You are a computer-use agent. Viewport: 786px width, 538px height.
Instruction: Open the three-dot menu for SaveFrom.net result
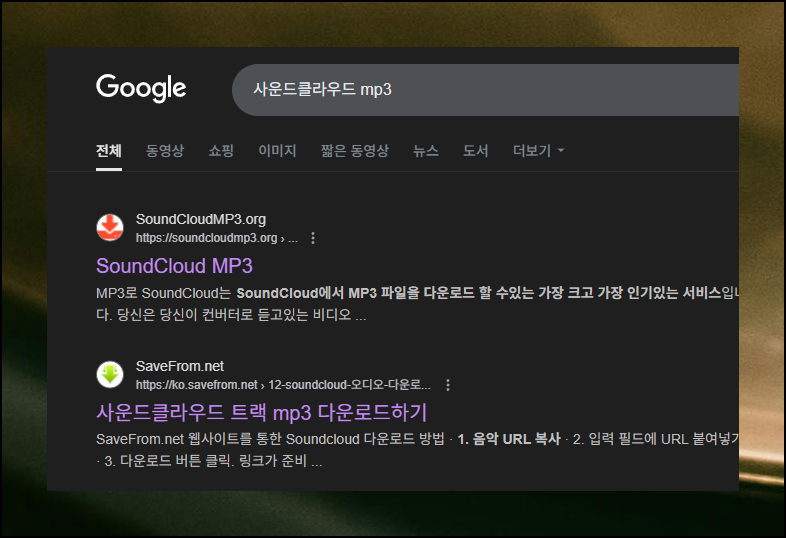click(x=448, y=385)
